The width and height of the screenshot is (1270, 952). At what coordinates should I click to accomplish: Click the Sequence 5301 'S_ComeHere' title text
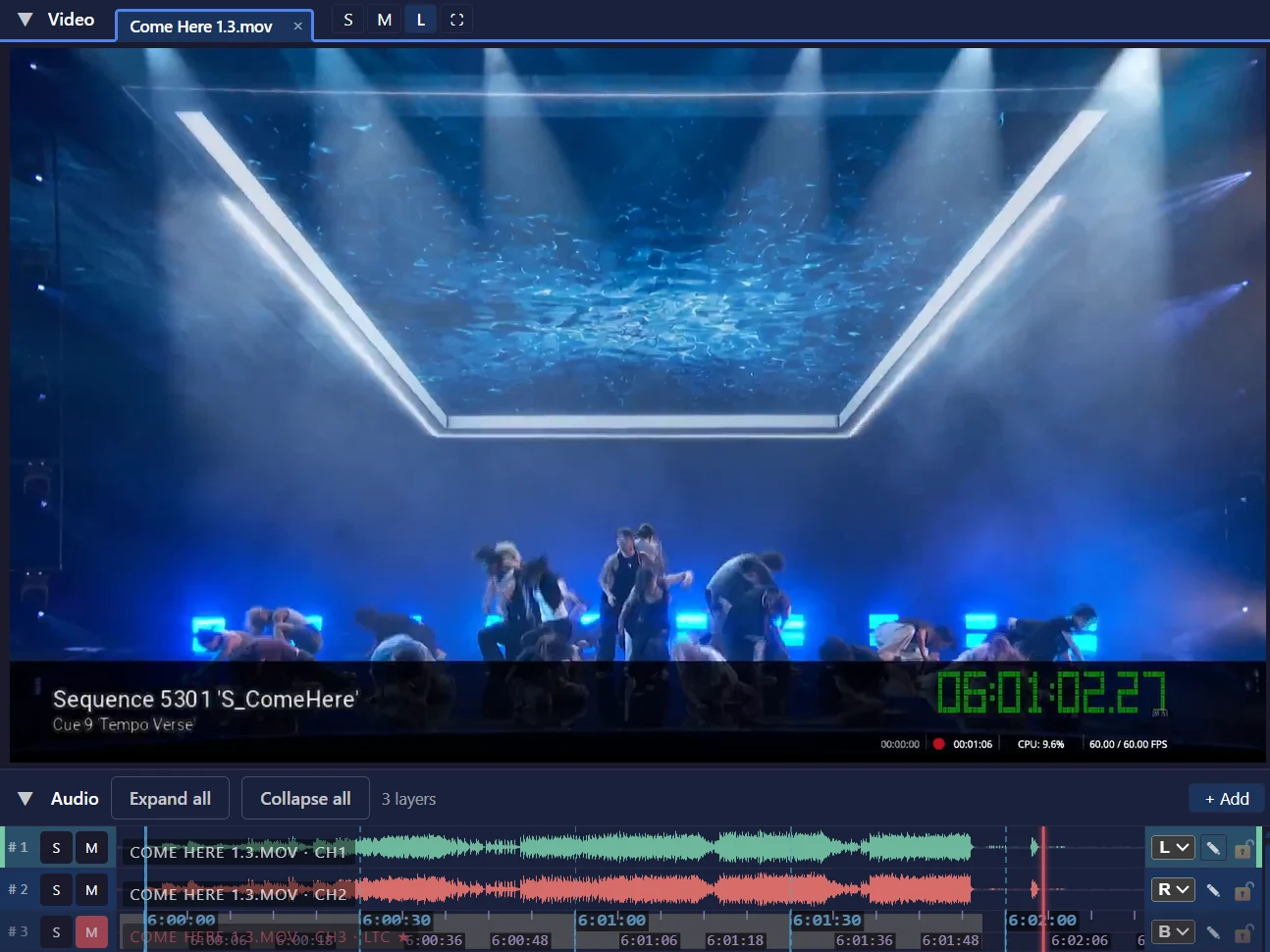[205, 699]
